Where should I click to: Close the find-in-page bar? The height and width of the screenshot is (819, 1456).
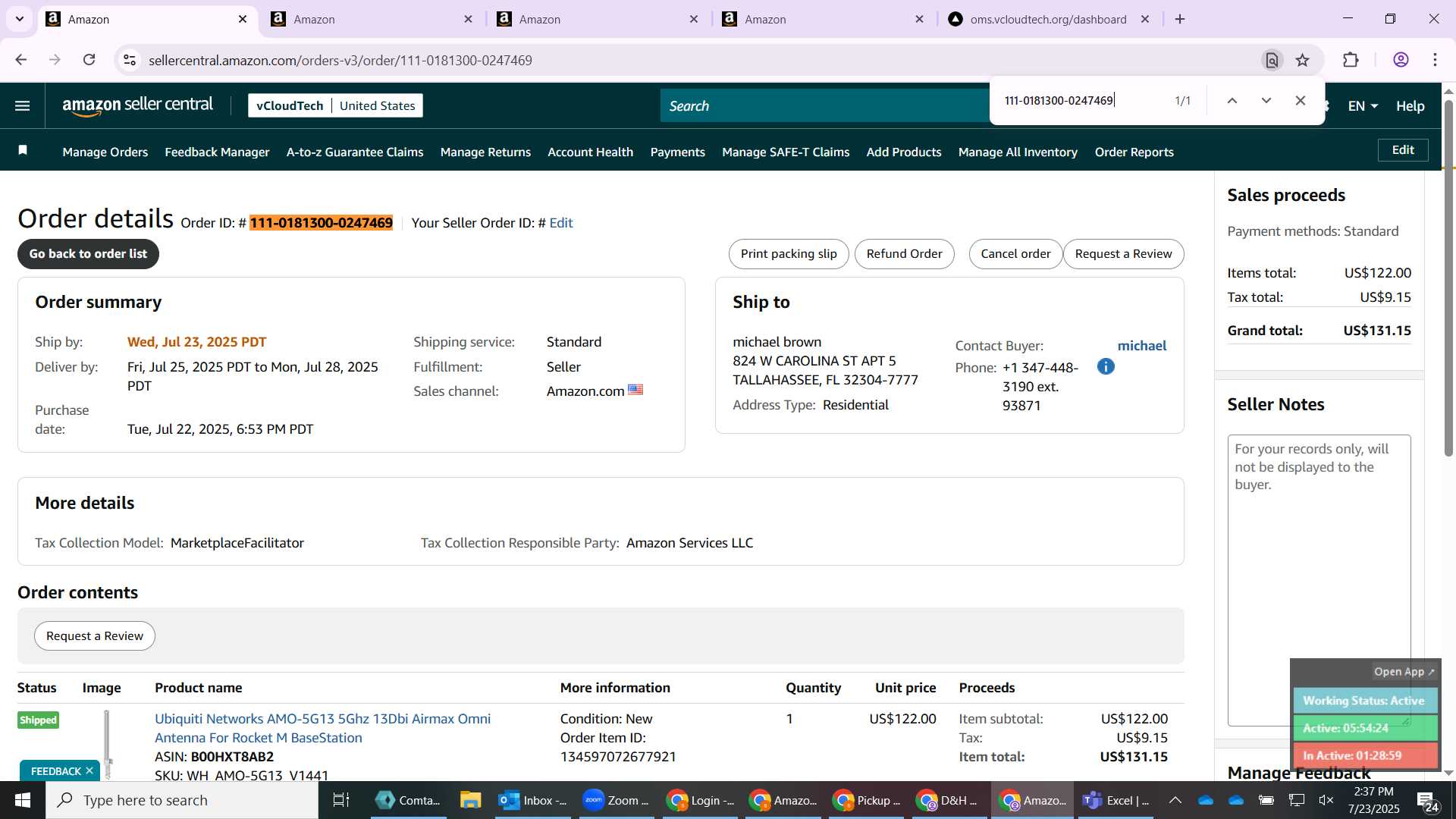pos(1300,101)
